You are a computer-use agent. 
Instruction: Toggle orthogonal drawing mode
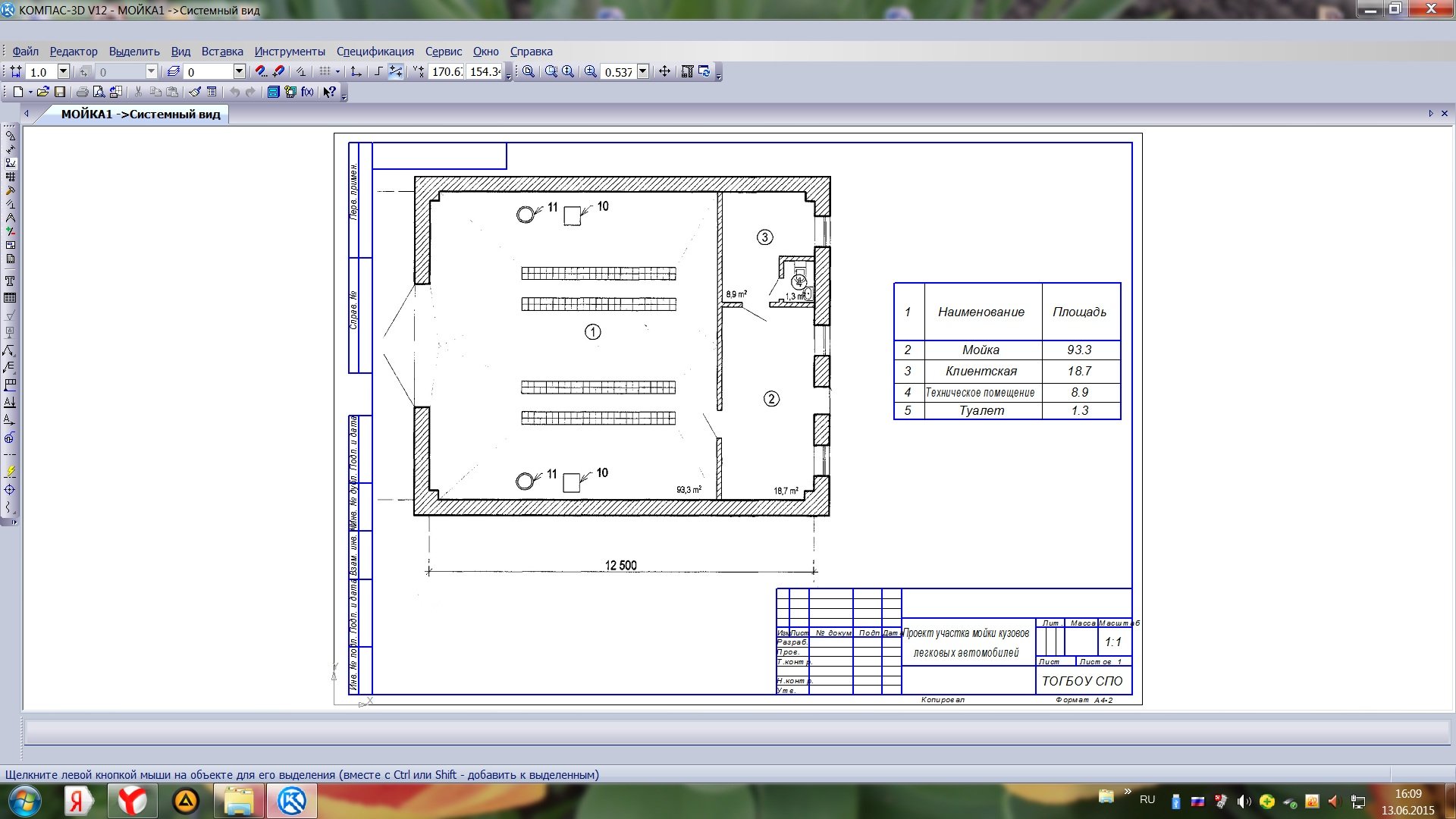point(378,71)
